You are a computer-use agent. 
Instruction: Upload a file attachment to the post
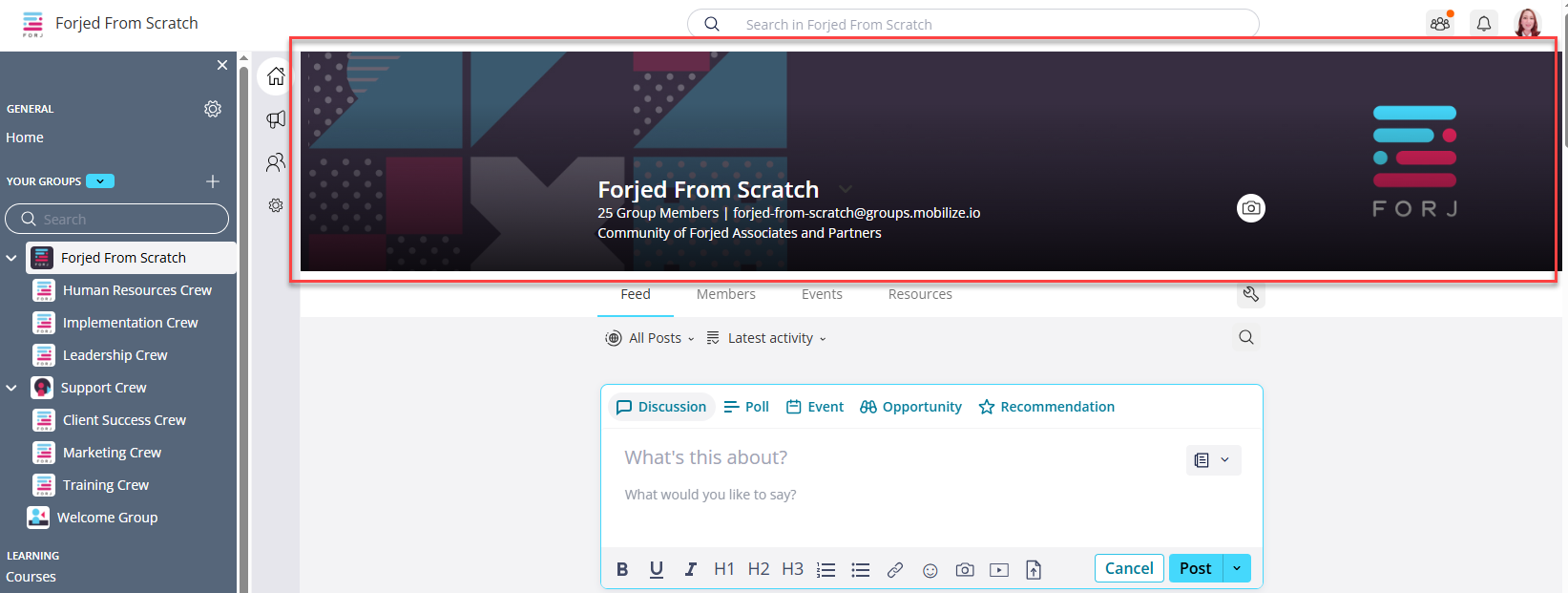click(x=1034, y=570)
